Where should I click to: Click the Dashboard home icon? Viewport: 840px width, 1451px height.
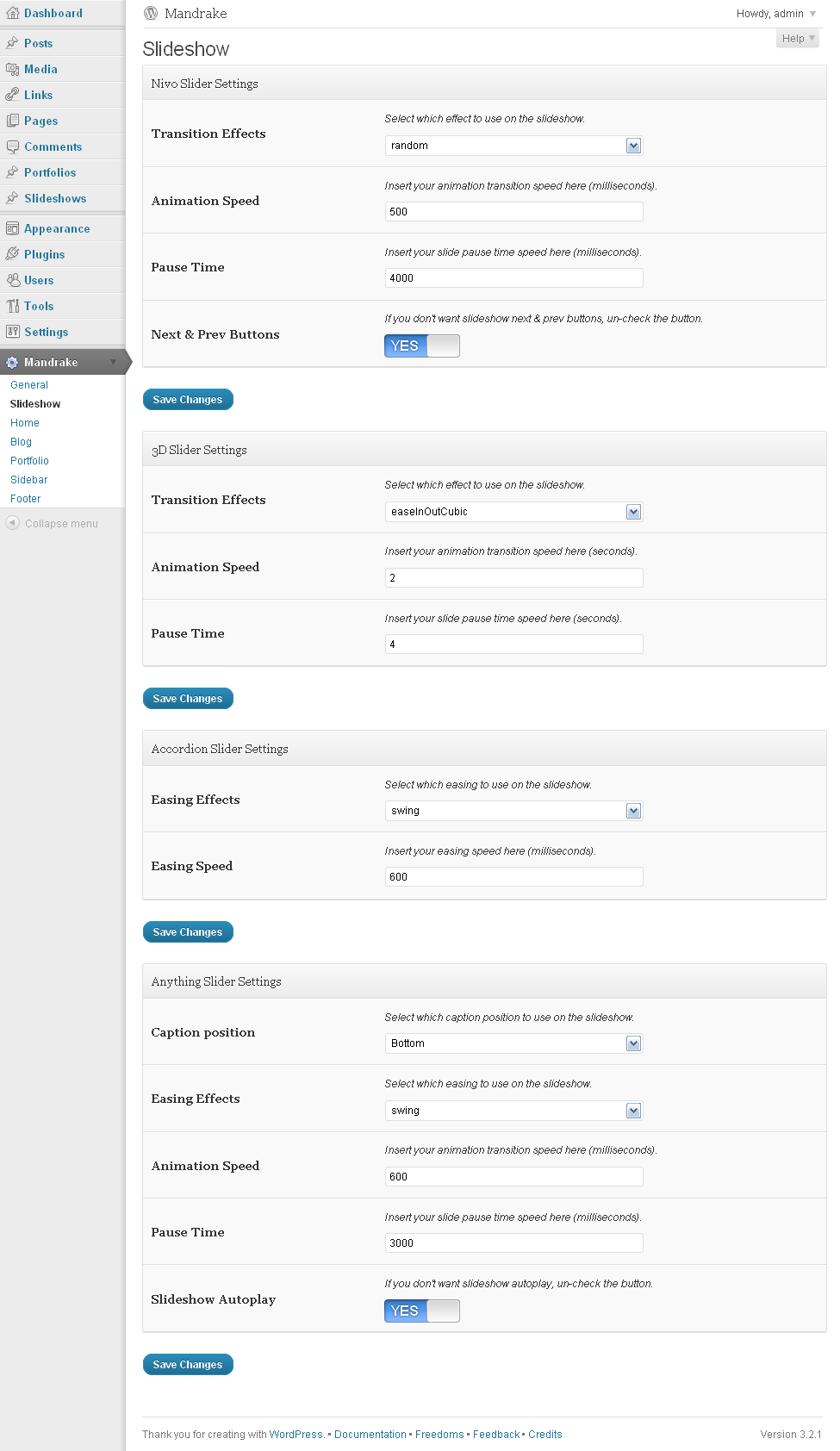[x=12, y=13]
